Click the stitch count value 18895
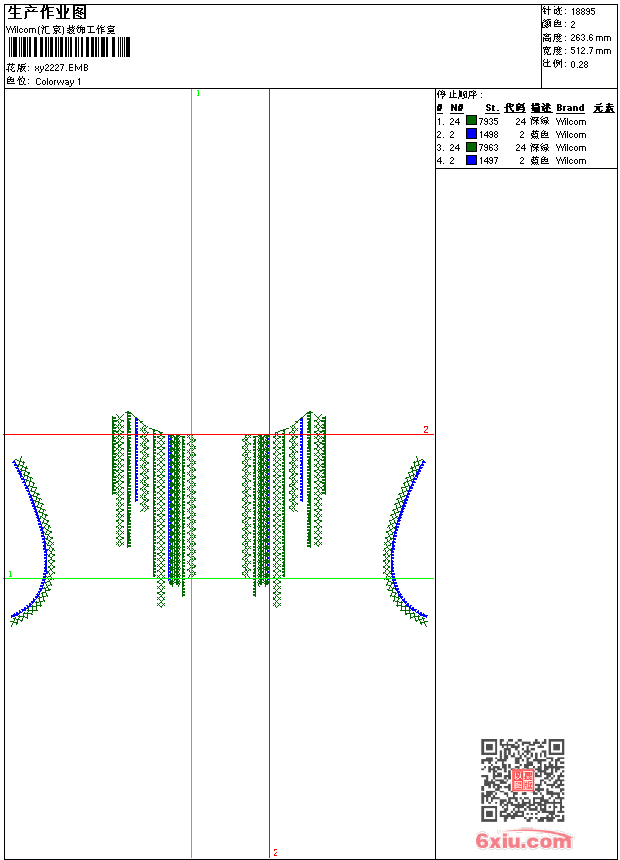This screenshot has width=620, height=860. coord(583,11)
